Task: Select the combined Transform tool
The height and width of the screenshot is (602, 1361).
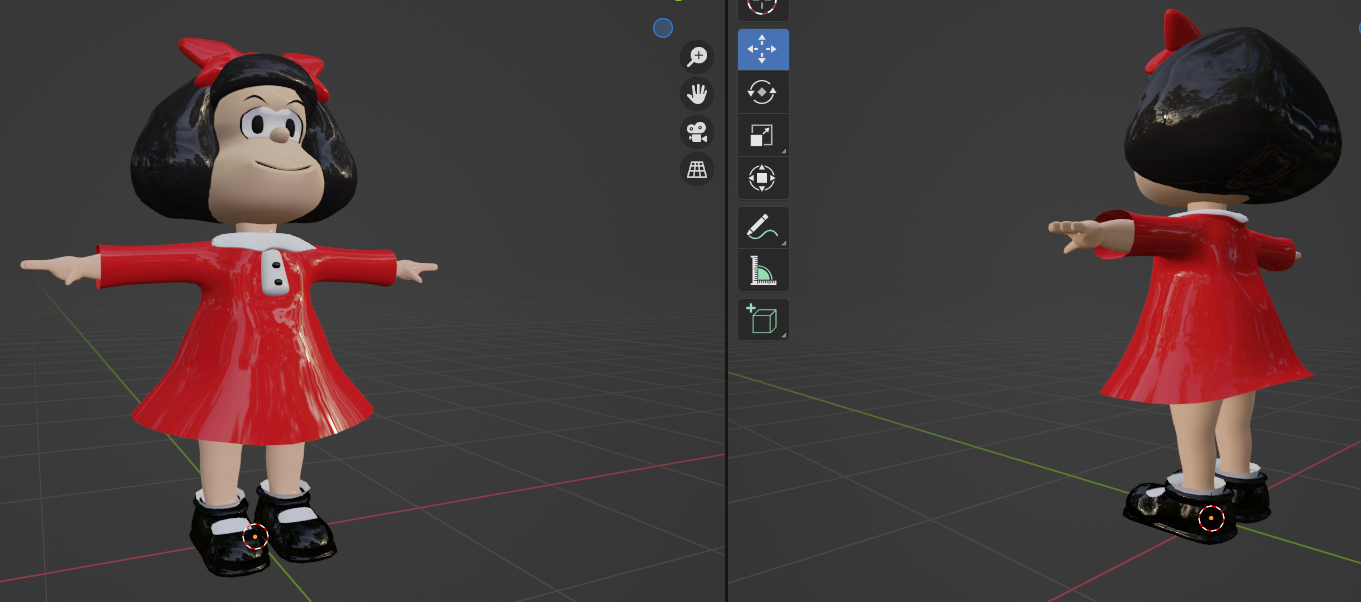Action: 763,178
